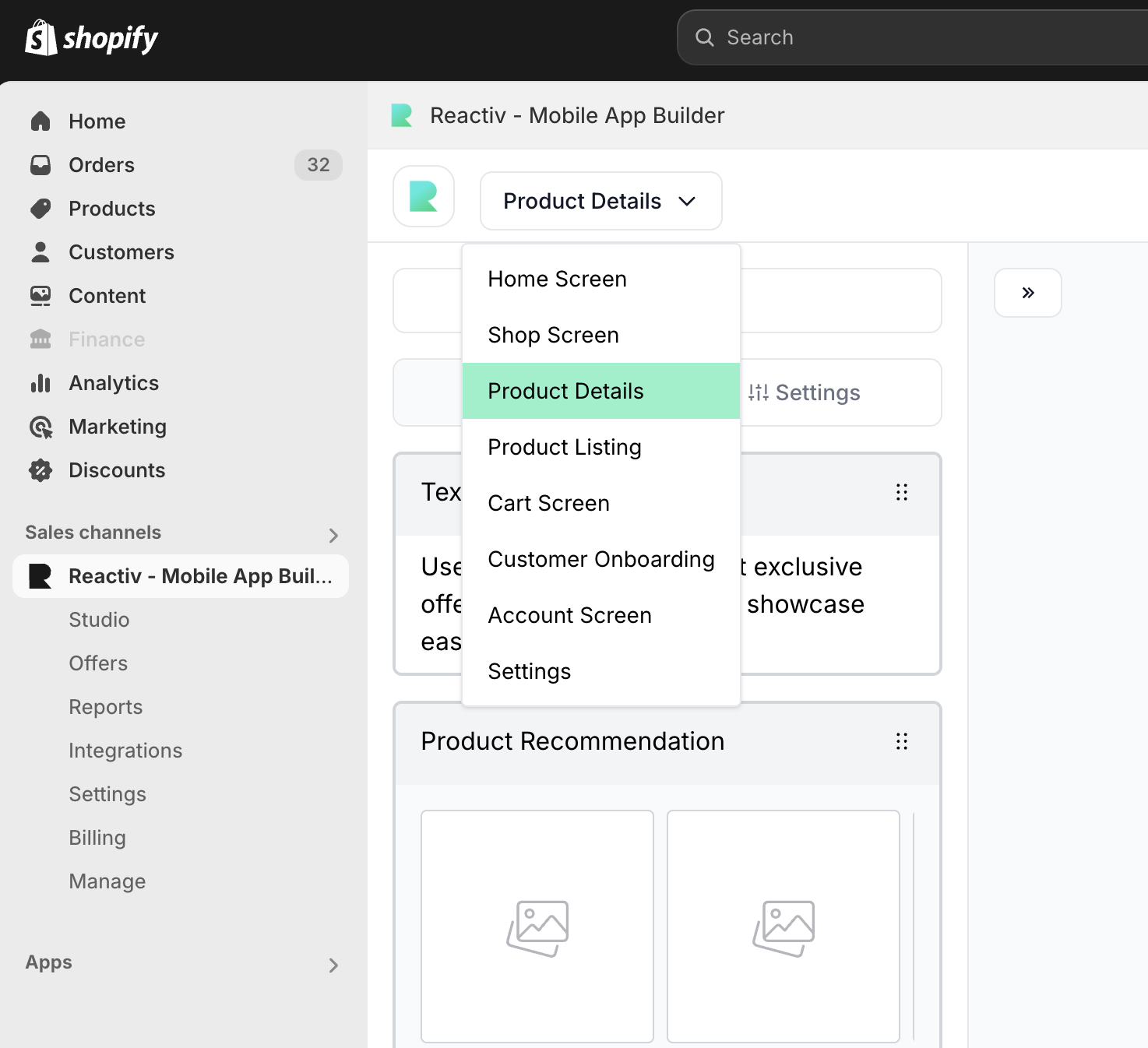Click the drag handle on the Product Recommendation block

point(901,741)
